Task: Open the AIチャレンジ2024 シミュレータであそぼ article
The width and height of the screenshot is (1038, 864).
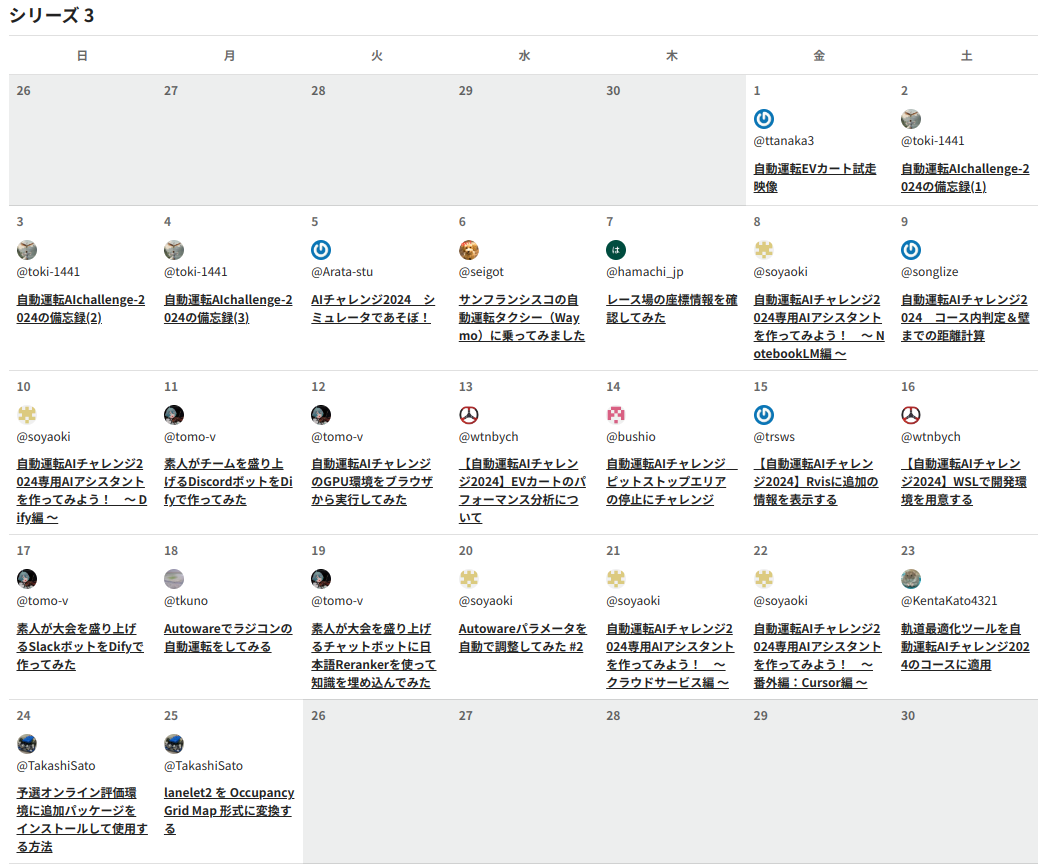Action: coord(372,309)
